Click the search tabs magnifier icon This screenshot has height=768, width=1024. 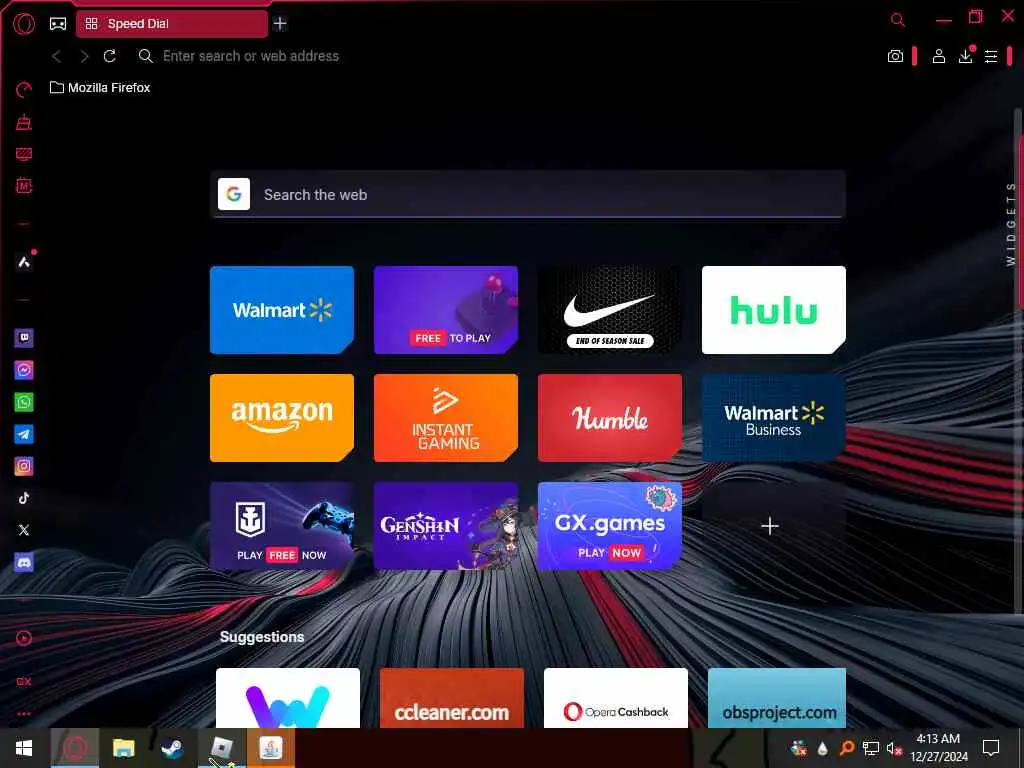pyautogui.click(x=898, y=20)
